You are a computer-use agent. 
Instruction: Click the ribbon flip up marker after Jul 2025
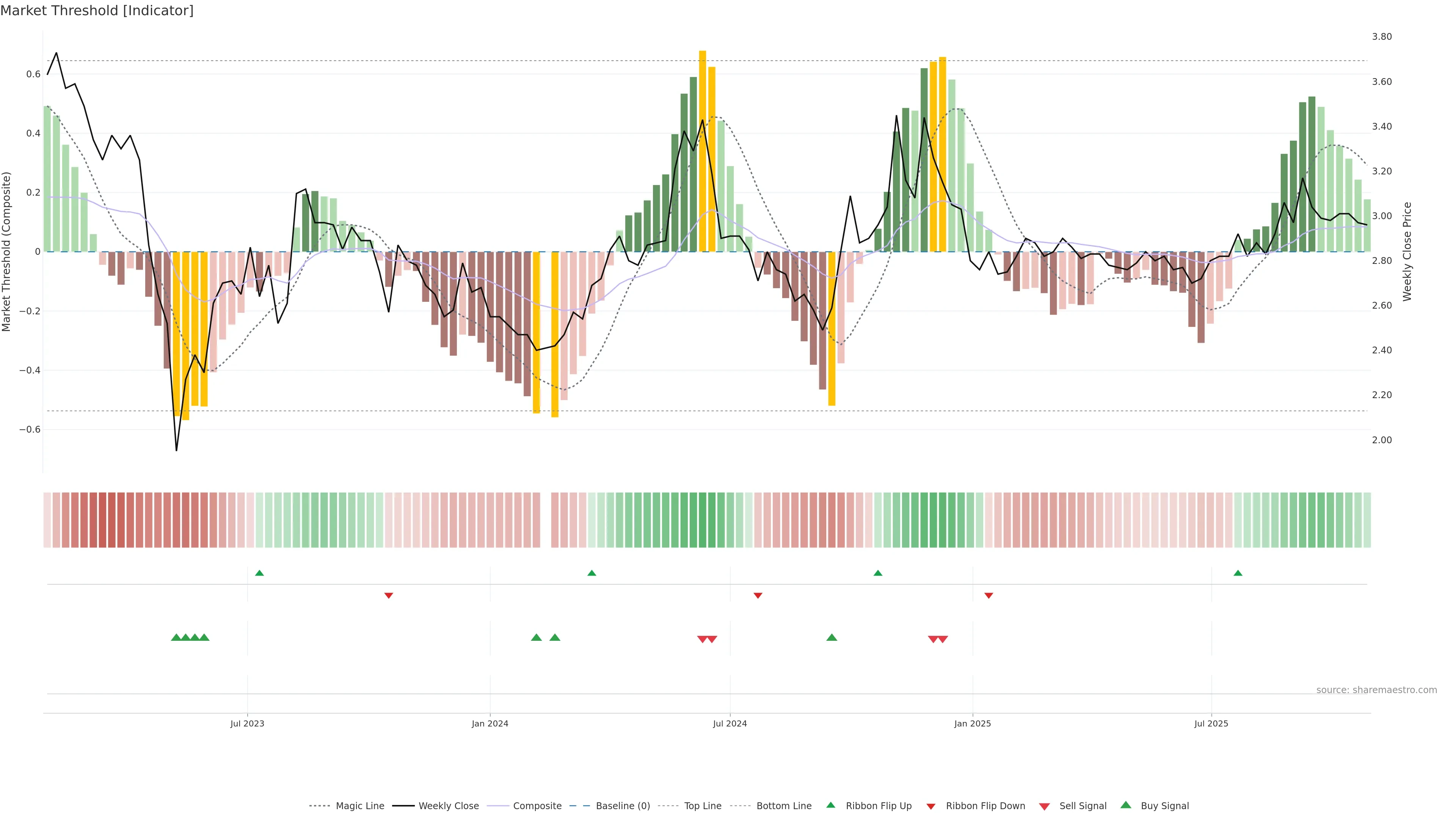click(x=1238, y=573)
